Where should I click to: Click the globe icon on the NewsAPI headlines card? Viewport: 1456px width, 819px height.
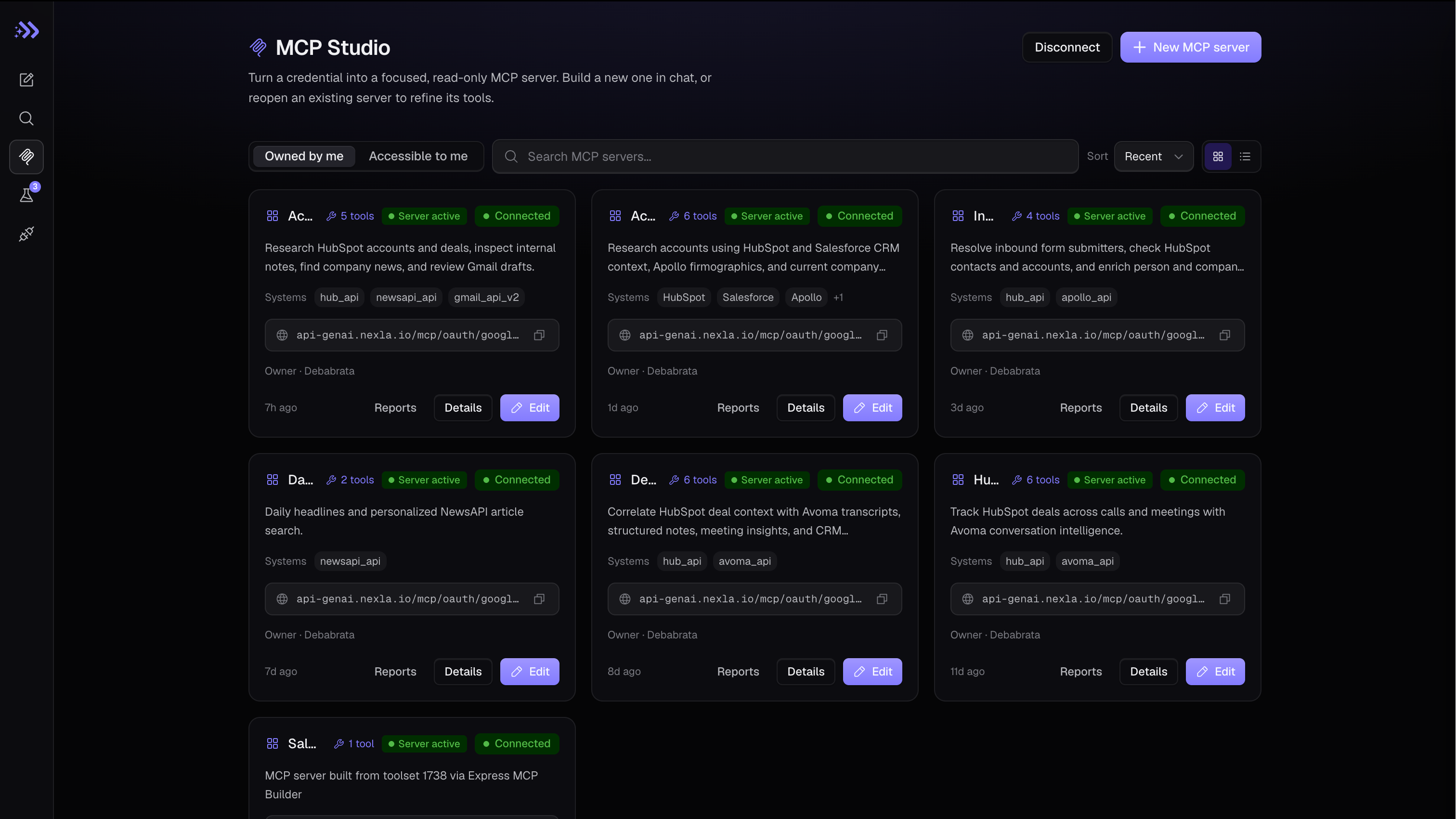282,599
